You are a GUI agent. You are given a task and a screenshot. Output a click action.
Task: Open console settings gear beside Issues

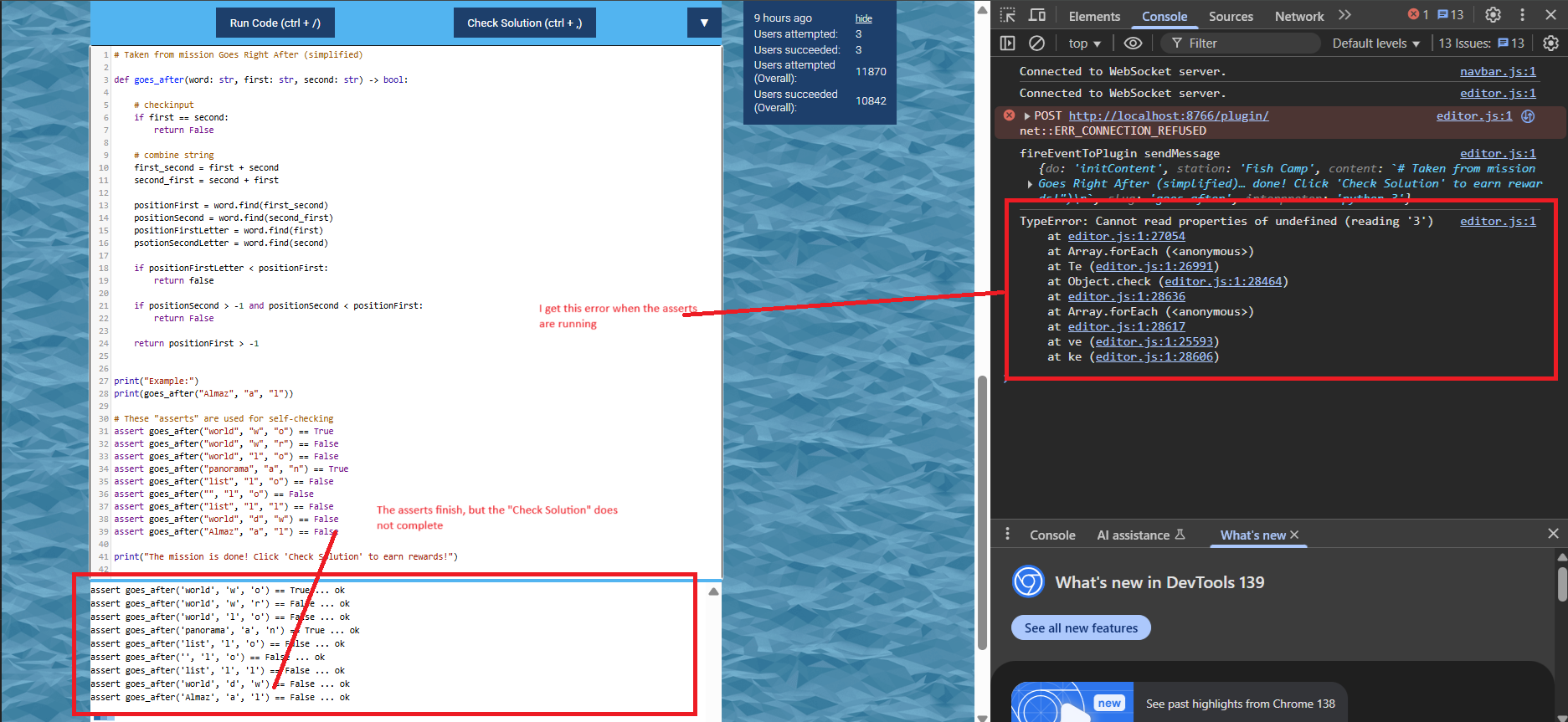tap(1550, 43)
